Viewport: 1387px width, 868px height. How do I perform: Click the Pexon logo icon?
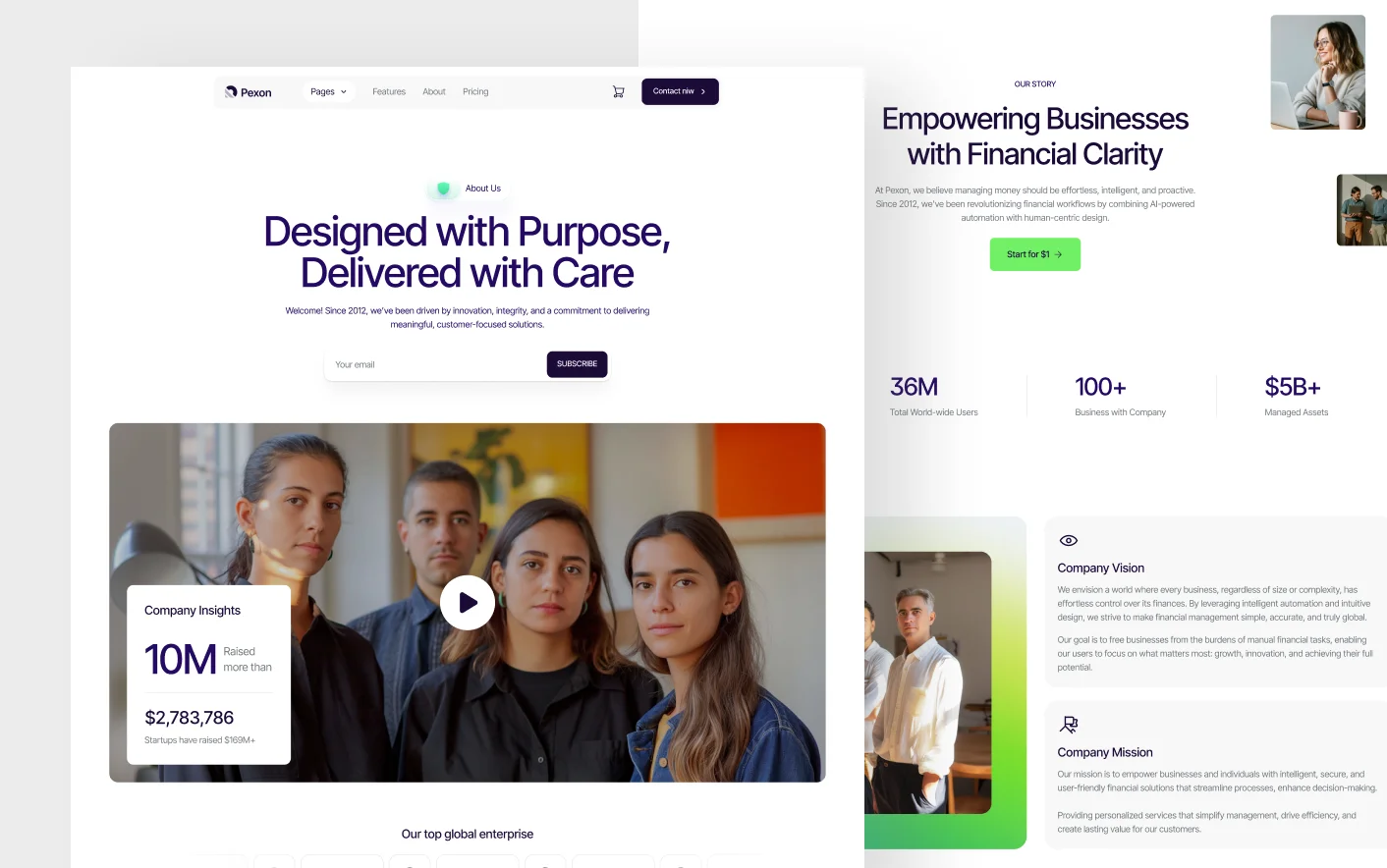pyautogui.click(x=231, y=92)
